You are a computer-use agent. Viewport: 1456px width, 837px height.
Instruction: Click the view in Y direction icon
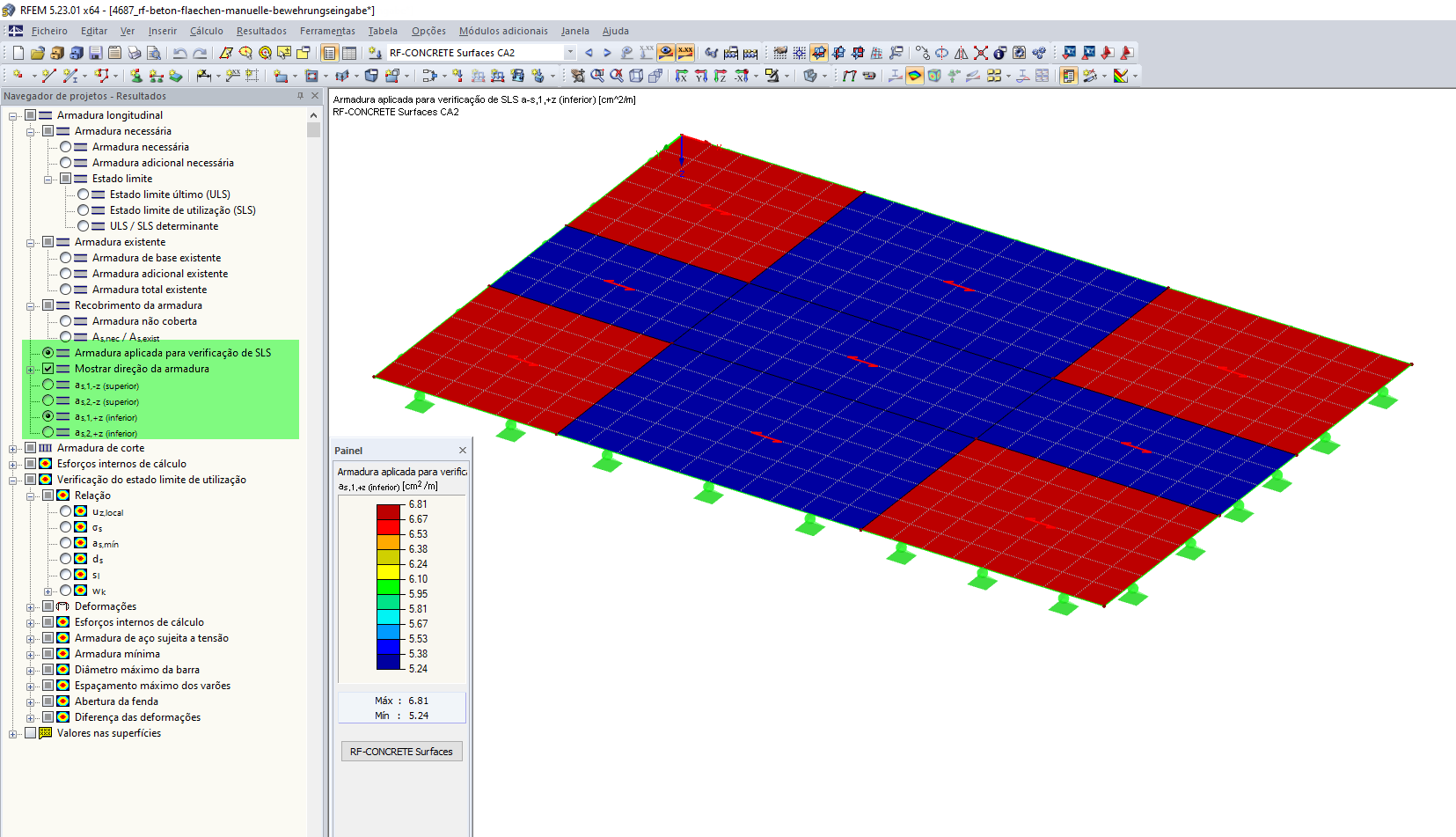(701, 76)
